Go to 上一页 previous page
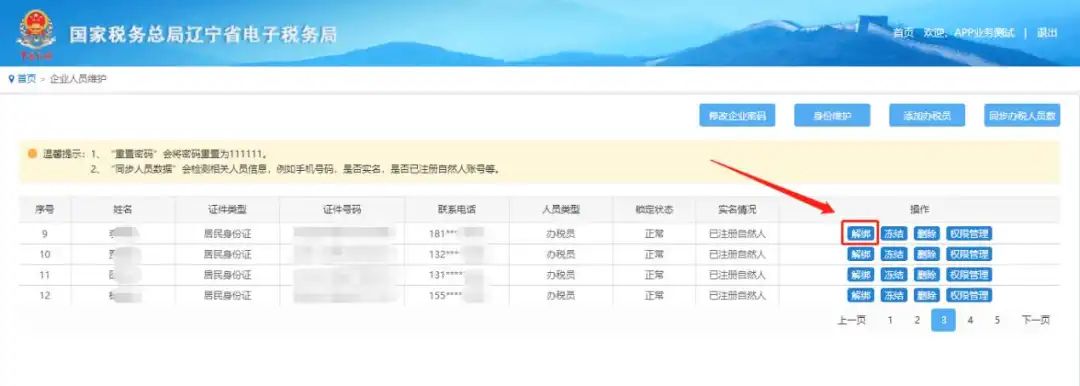 (851, 320)
